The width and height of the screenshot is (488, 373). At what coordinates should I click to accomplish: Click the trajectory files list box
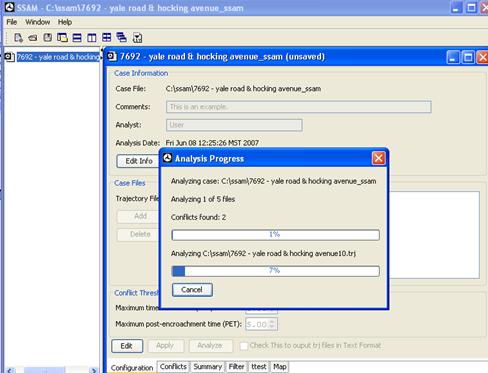[434, 235]
